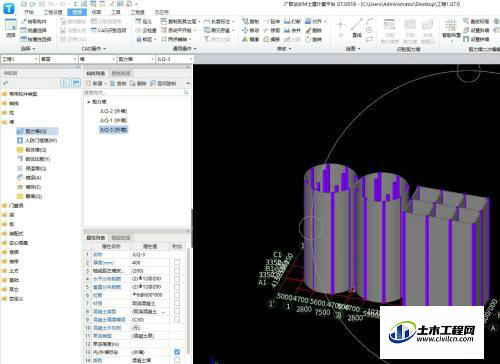This screenshot has height=364, width=500.
Task: Expand the 通用操作 group dropdown
Action: coord(184,49)
